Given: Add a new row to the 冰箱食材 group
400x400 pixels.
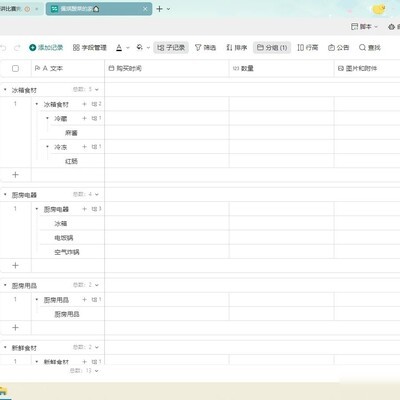Looking at the screenshot, I should point(15,175).
